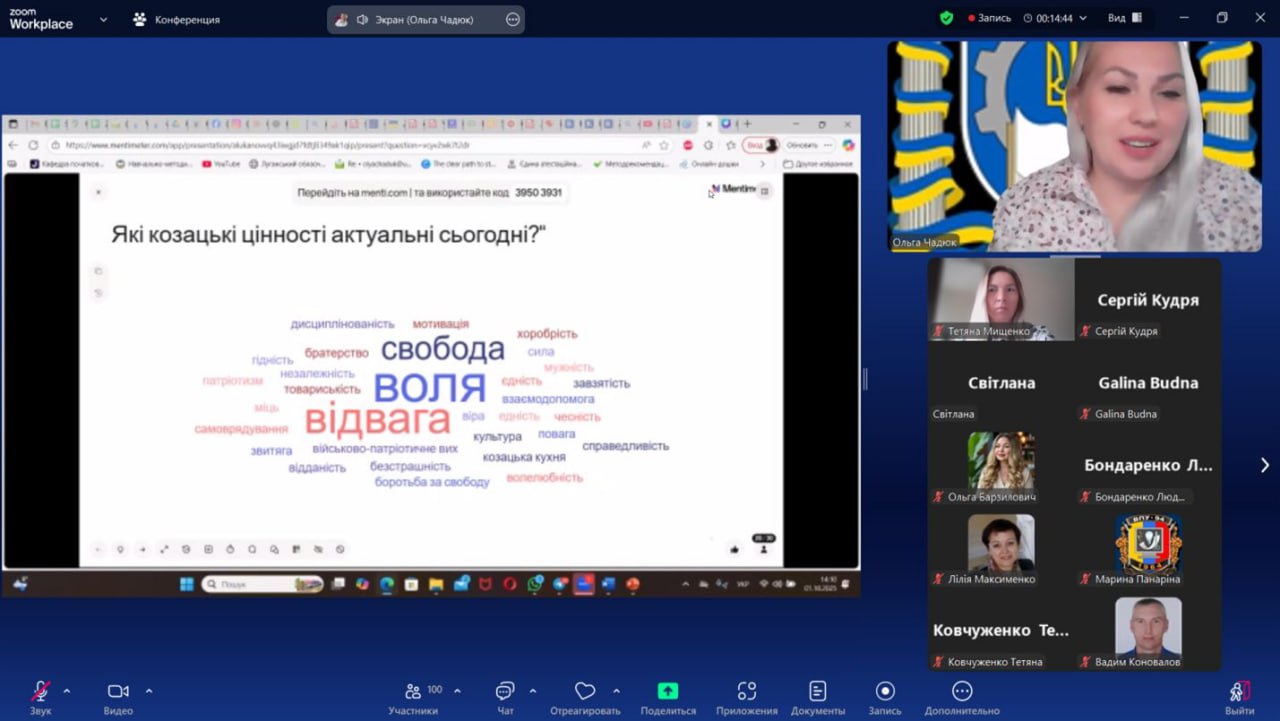Click the Отреагировать reactions heart icon
Screen dimensions: 1280x721
pos(585,692)
